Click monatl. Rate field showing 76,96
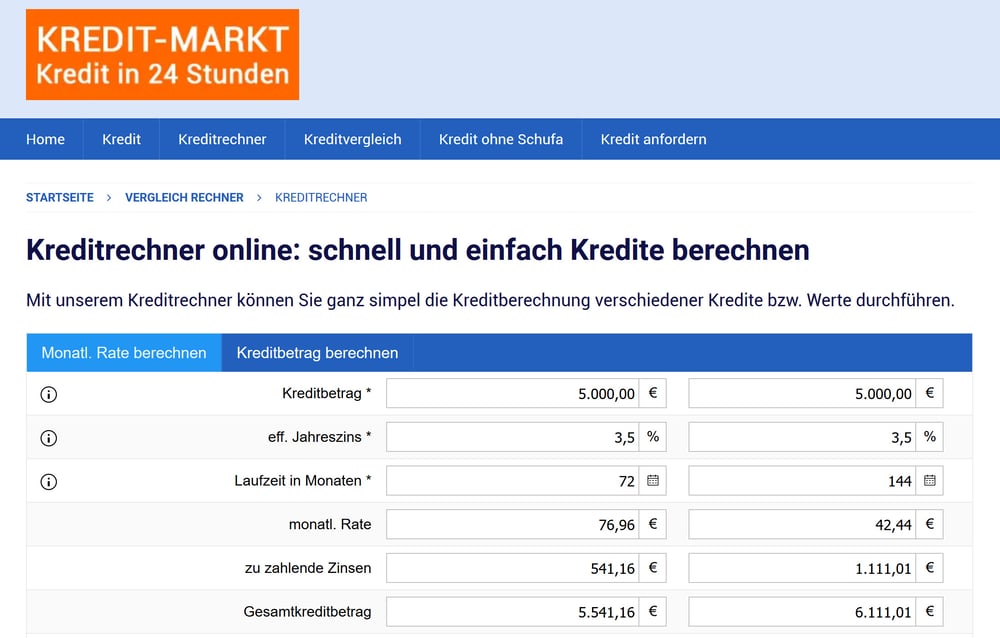 coord(512,524)
